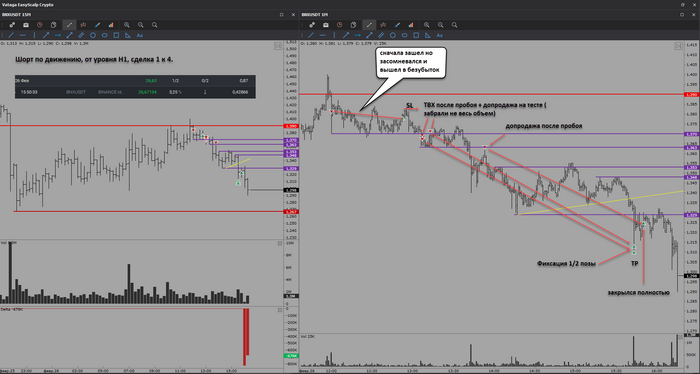Screen dimensions: 700x374
Task: Select brush color settings in 1M panel
Action: click(397, 25)
